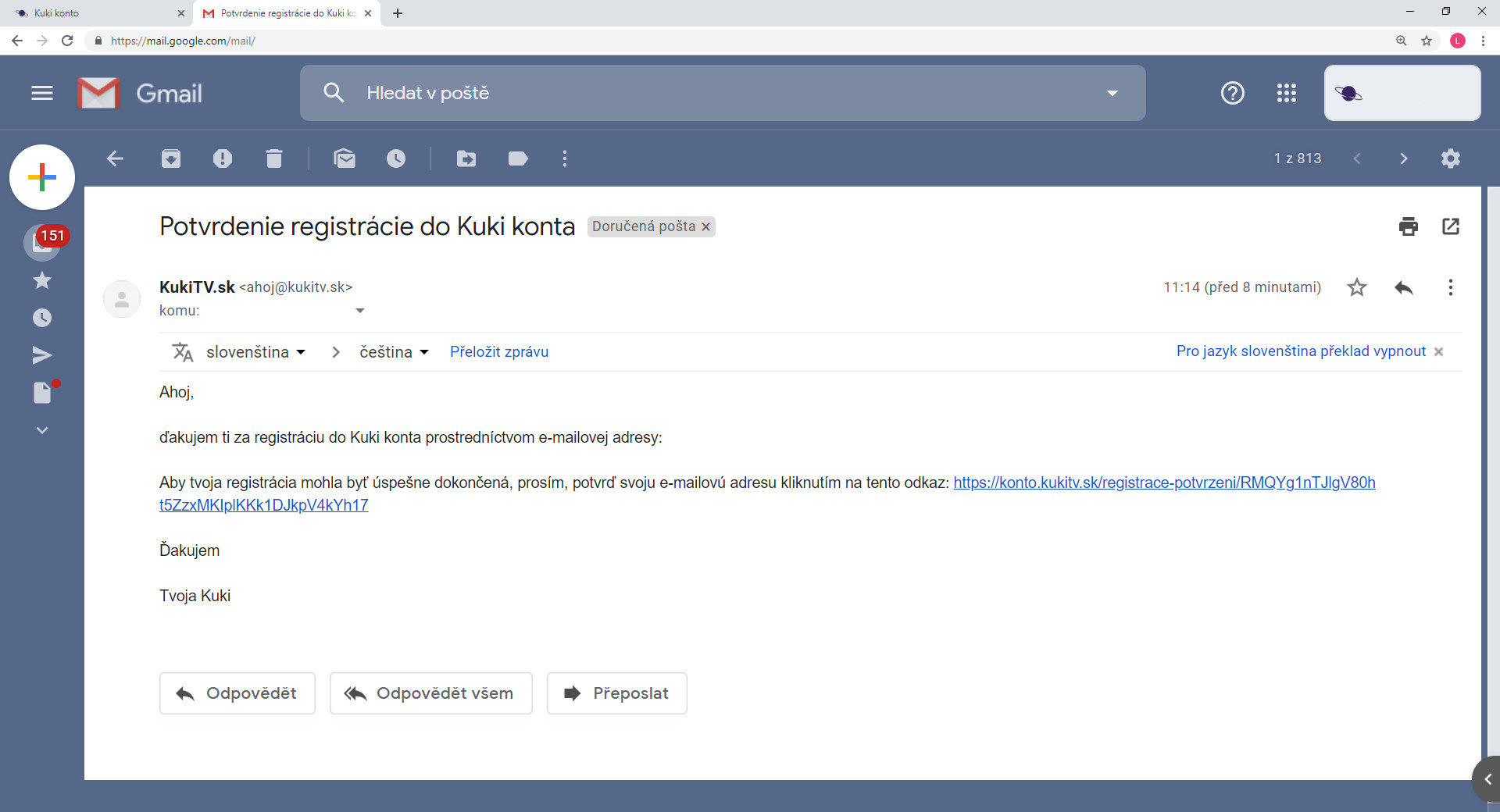Click Přeložit zprávu link

tap(499, 352)
